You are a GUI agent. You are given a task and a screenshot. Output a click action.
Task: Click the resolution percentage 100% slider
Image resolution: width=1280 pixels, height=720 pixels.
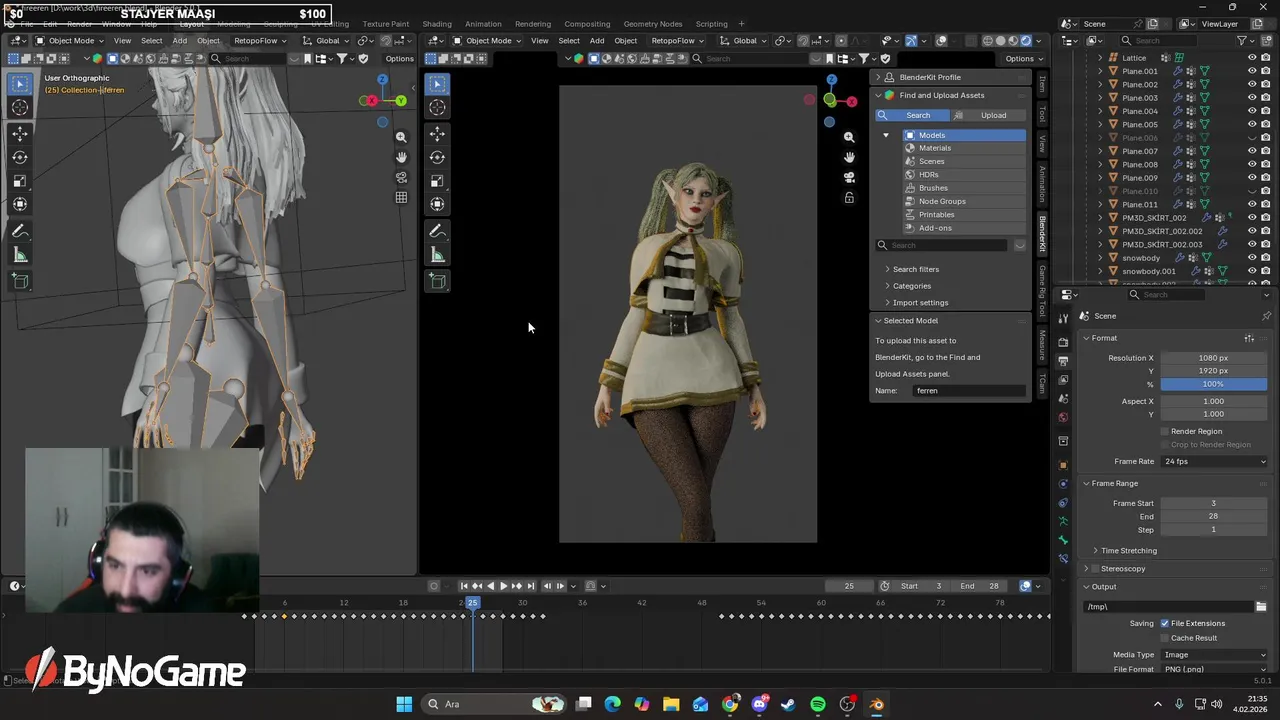(x=1213, y=384)
